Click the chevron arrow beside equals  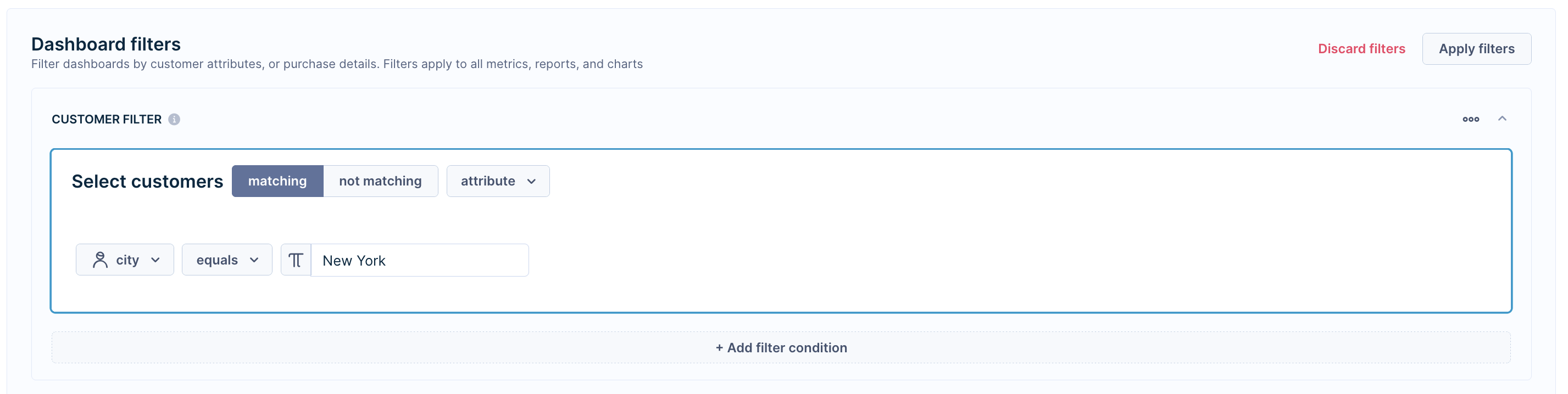pos(254,260)
